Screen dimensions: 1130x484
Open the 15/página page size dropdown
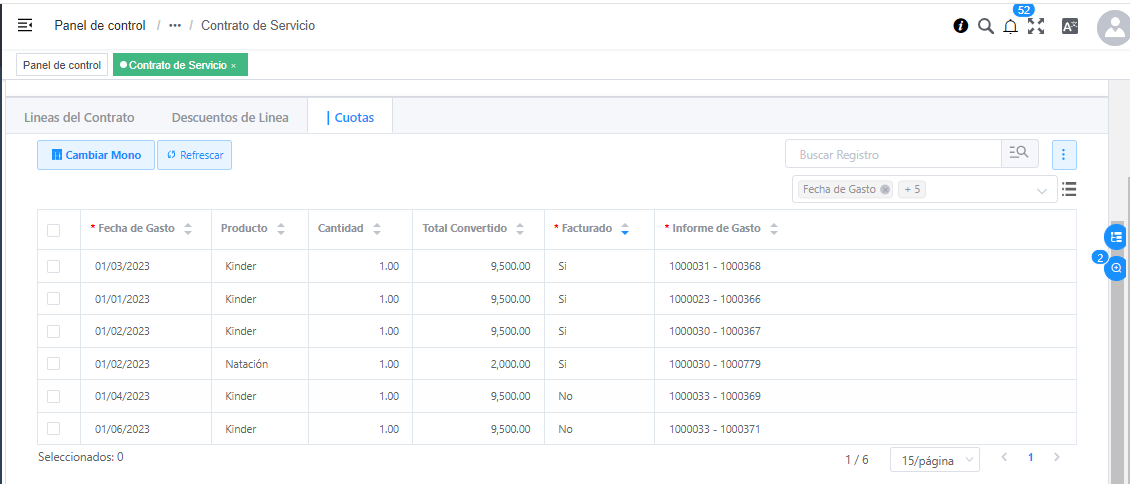tap(934, 460)
